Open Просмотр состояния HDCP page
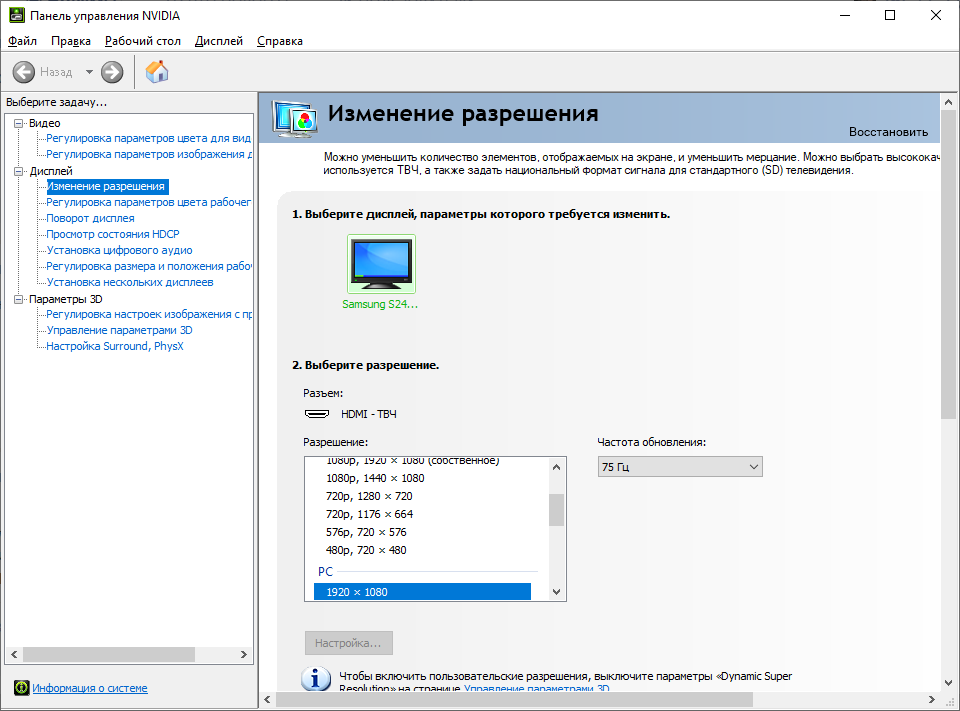The width and height of the screenshot is (960, 711). tap(113, 234)
